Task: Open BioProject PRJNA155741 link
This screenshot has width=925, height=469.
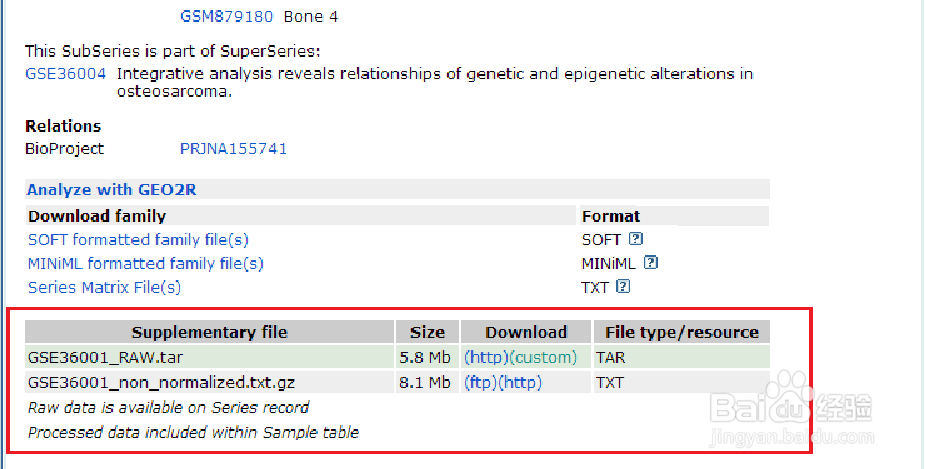Action: (x=233, y=148)
